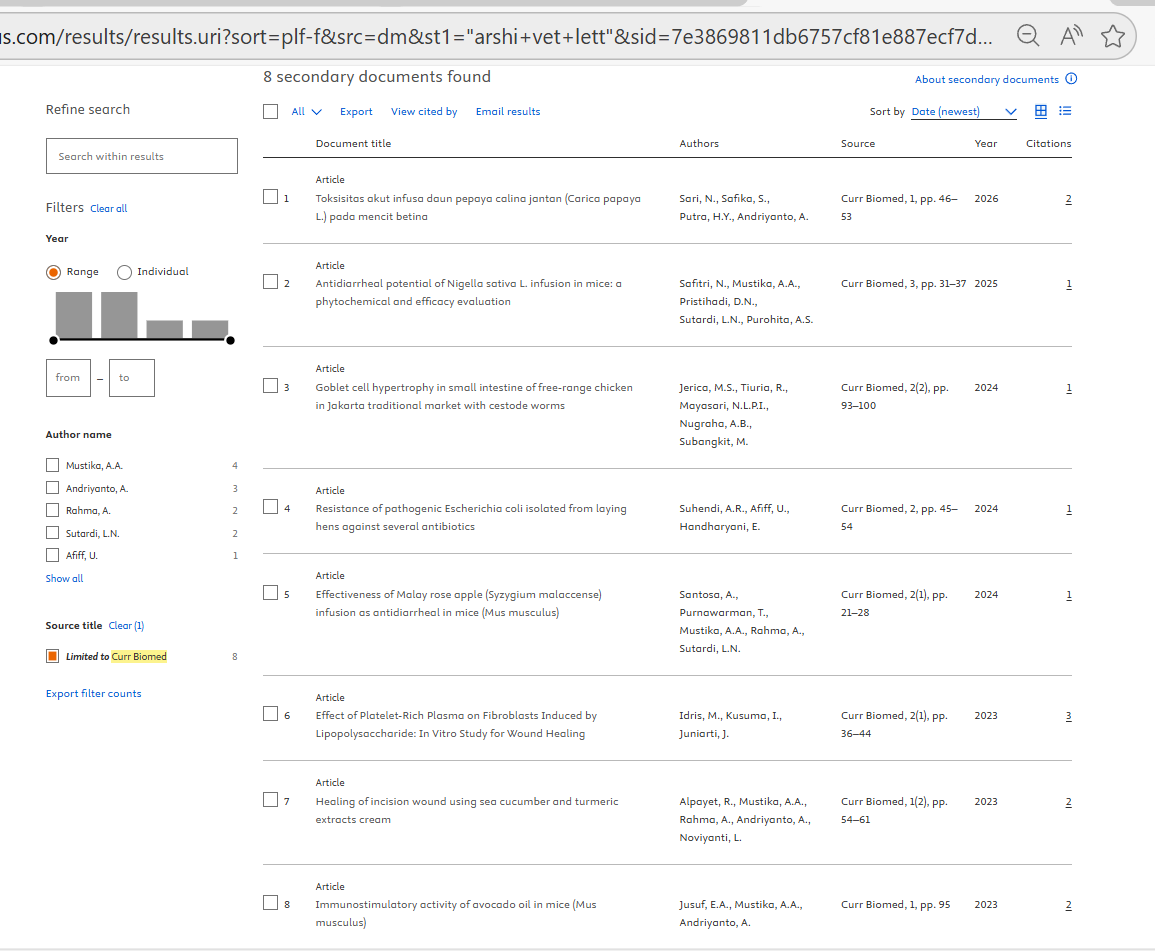Screen dimensions: 1155x951
Task: Uncheck the orange Curr Biomed filter box
Action: [x=53, y=656]
